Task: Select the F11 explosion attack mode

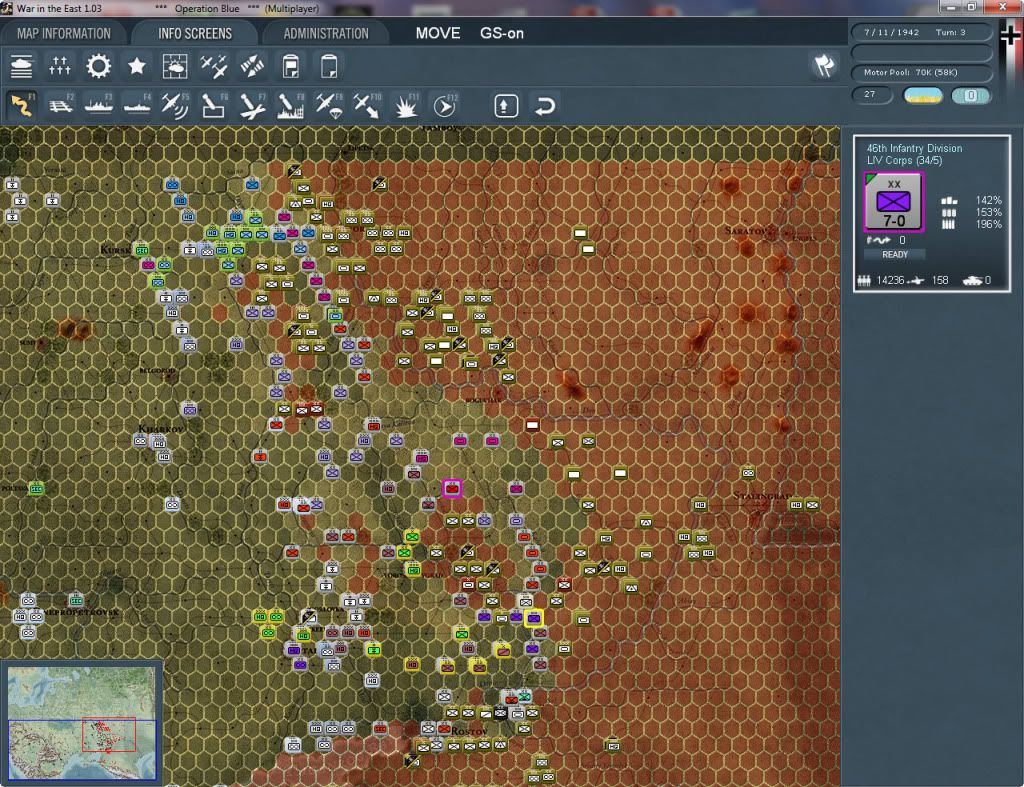Action: [406, 105]
